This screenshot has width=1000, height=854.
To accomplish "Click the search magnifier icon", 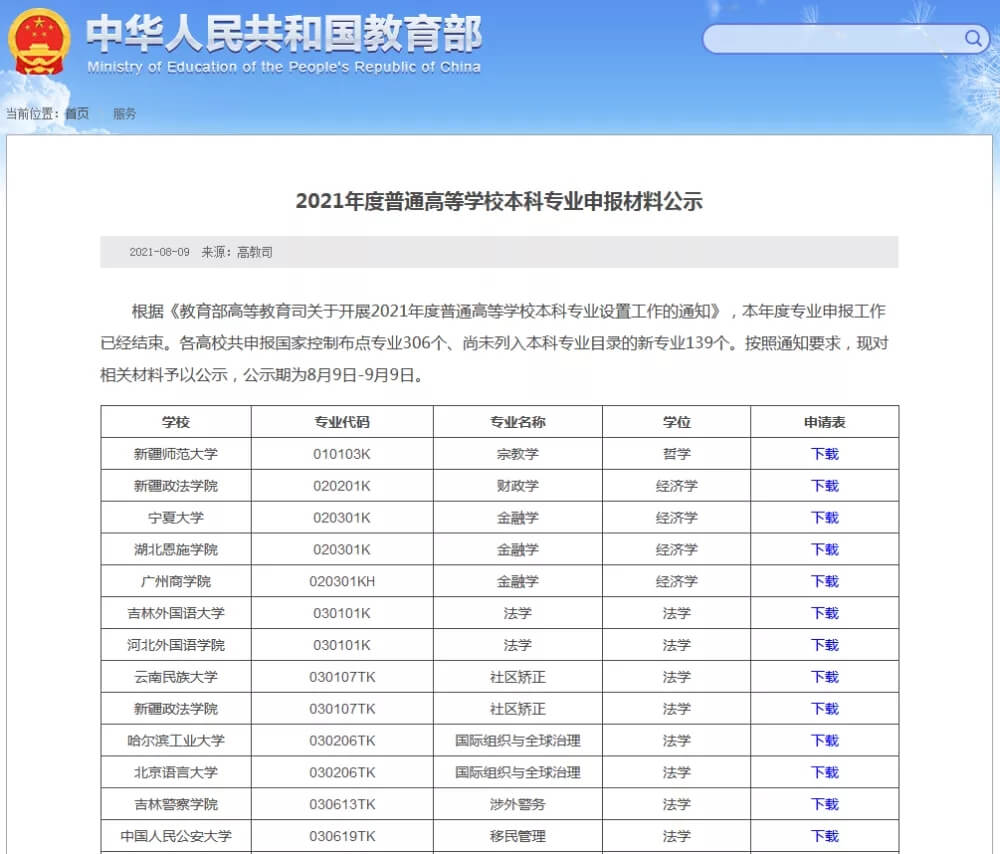I will tap(971, 38).
